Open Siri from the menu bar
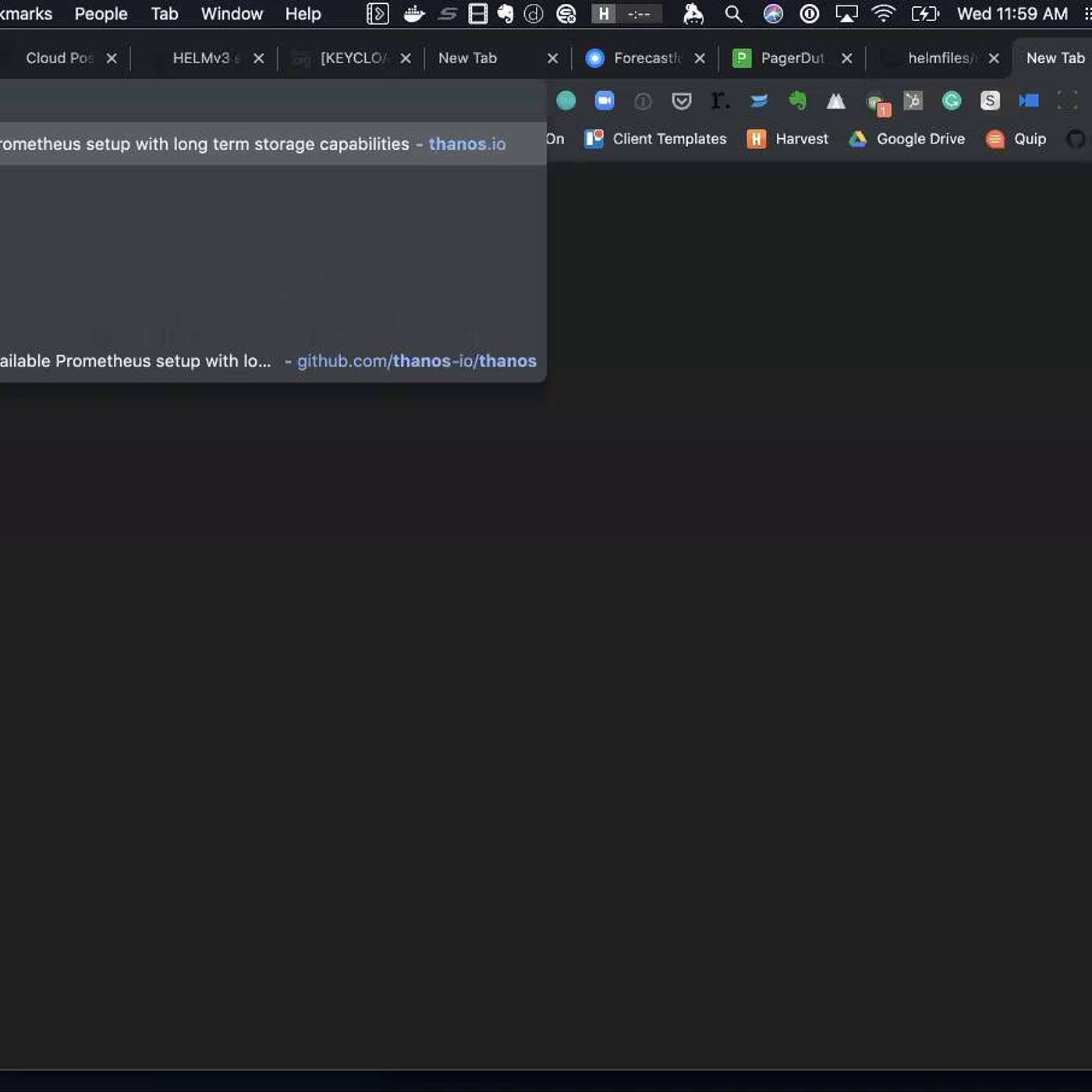Viewport: 1092px width, 1092px height. (x=773, y=14)
